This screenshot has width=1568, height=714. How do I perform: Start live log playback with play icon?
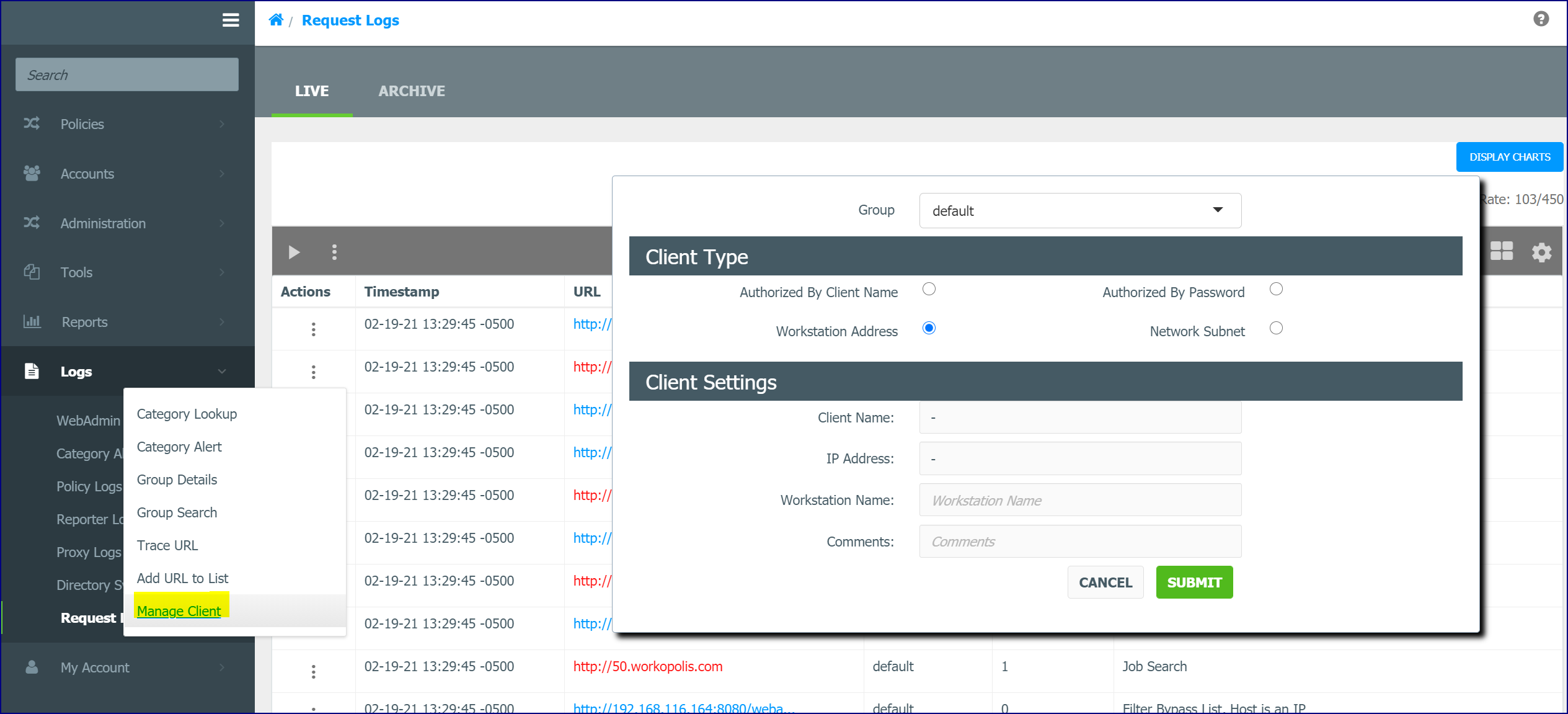tap(294, 252)
